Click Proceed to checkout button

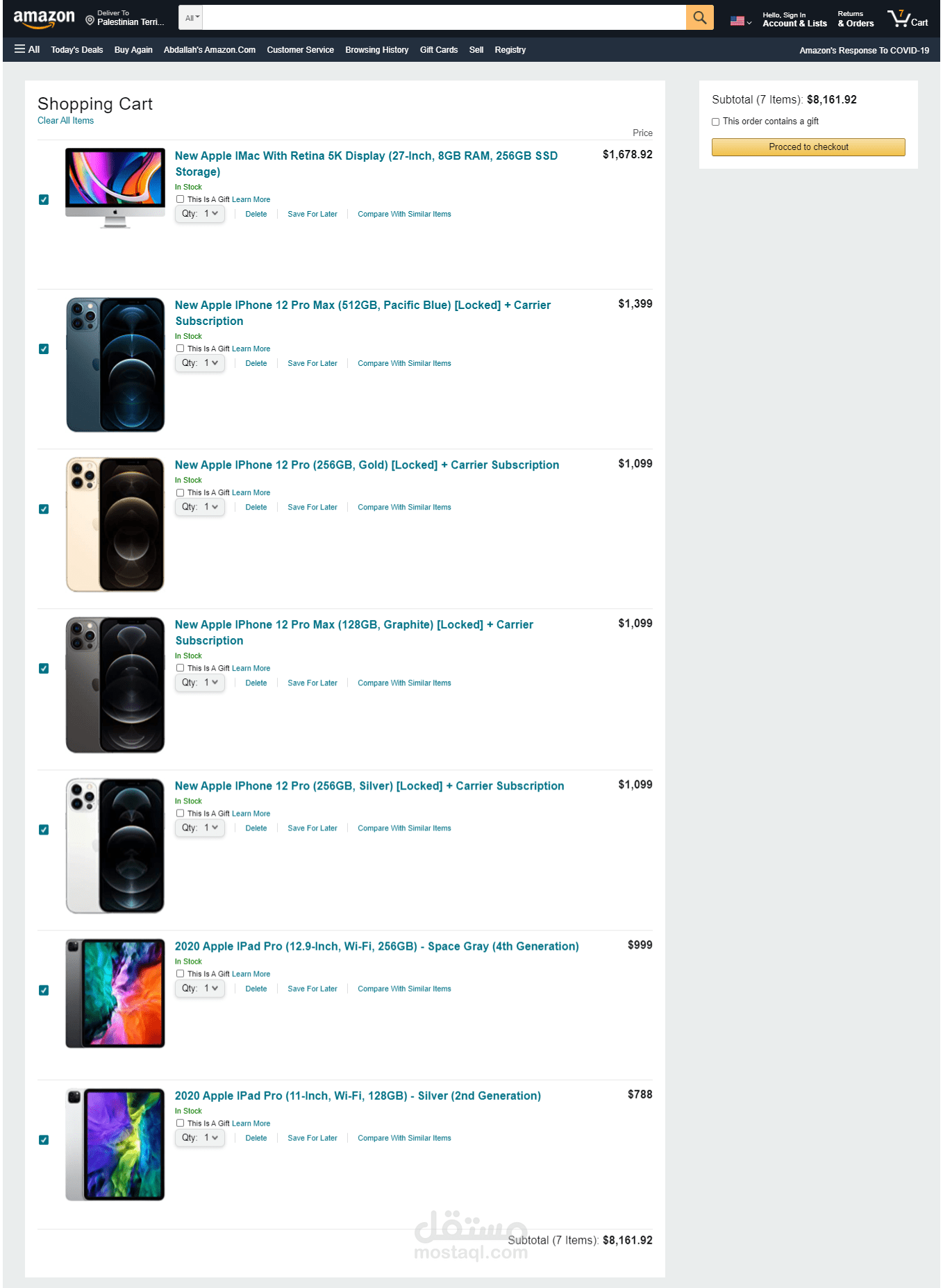pos(808,147)
